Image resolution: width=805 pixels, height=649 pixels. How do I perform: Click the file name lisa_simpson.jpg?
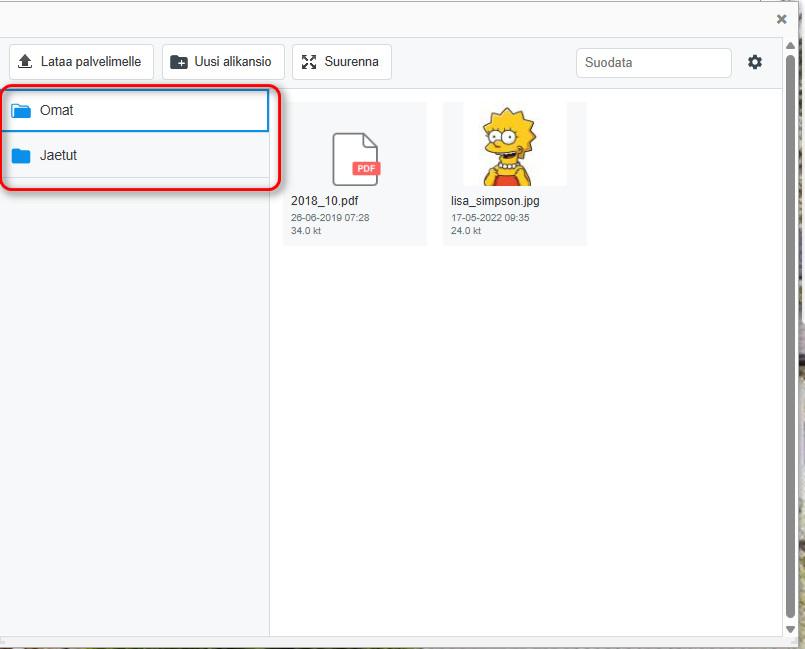(495, 201)
